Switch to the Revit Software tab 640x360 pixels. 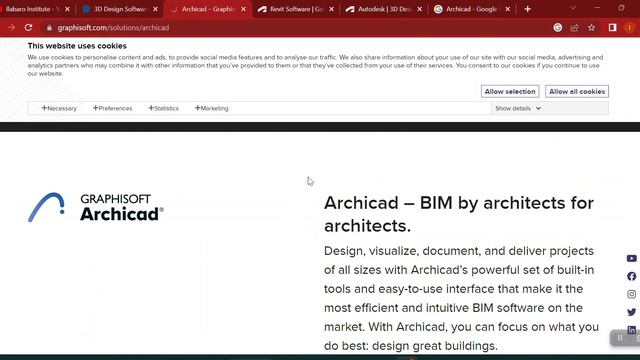coord(296,9)
